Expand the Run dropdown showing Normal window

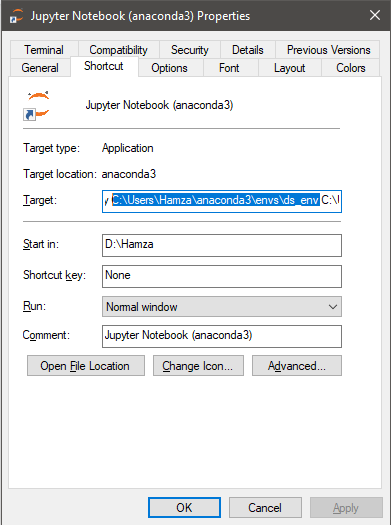(222, 306)
